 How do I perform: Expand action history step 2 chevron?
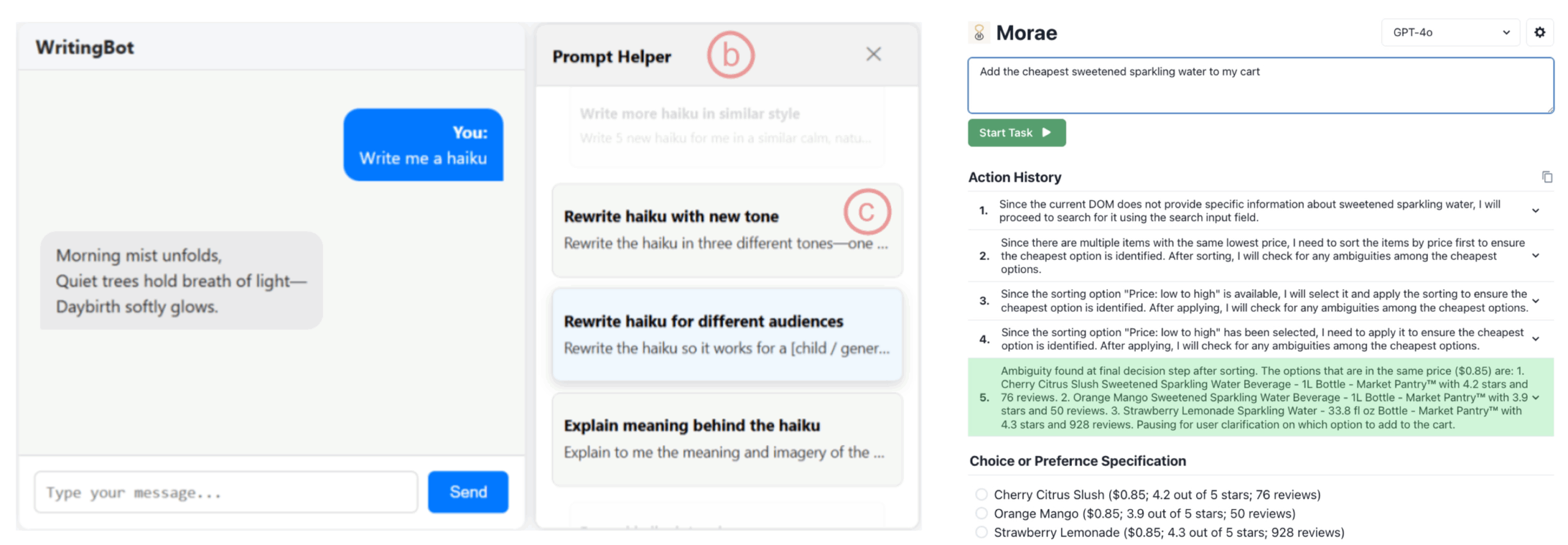[1535, 256]
